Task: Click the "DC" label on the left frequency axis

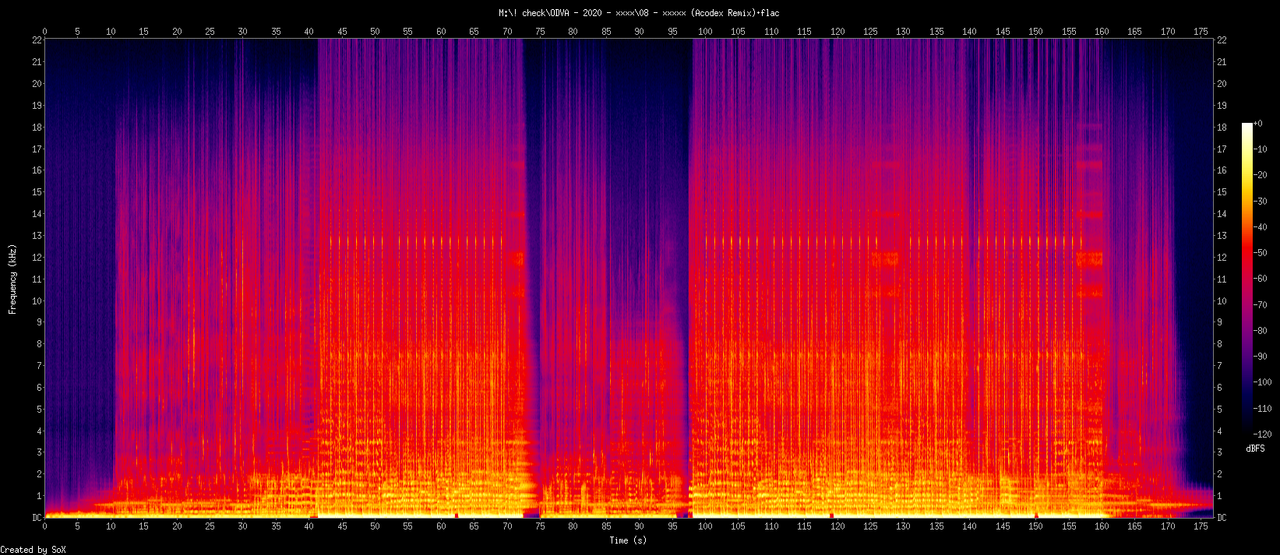Action: (36, 518)
